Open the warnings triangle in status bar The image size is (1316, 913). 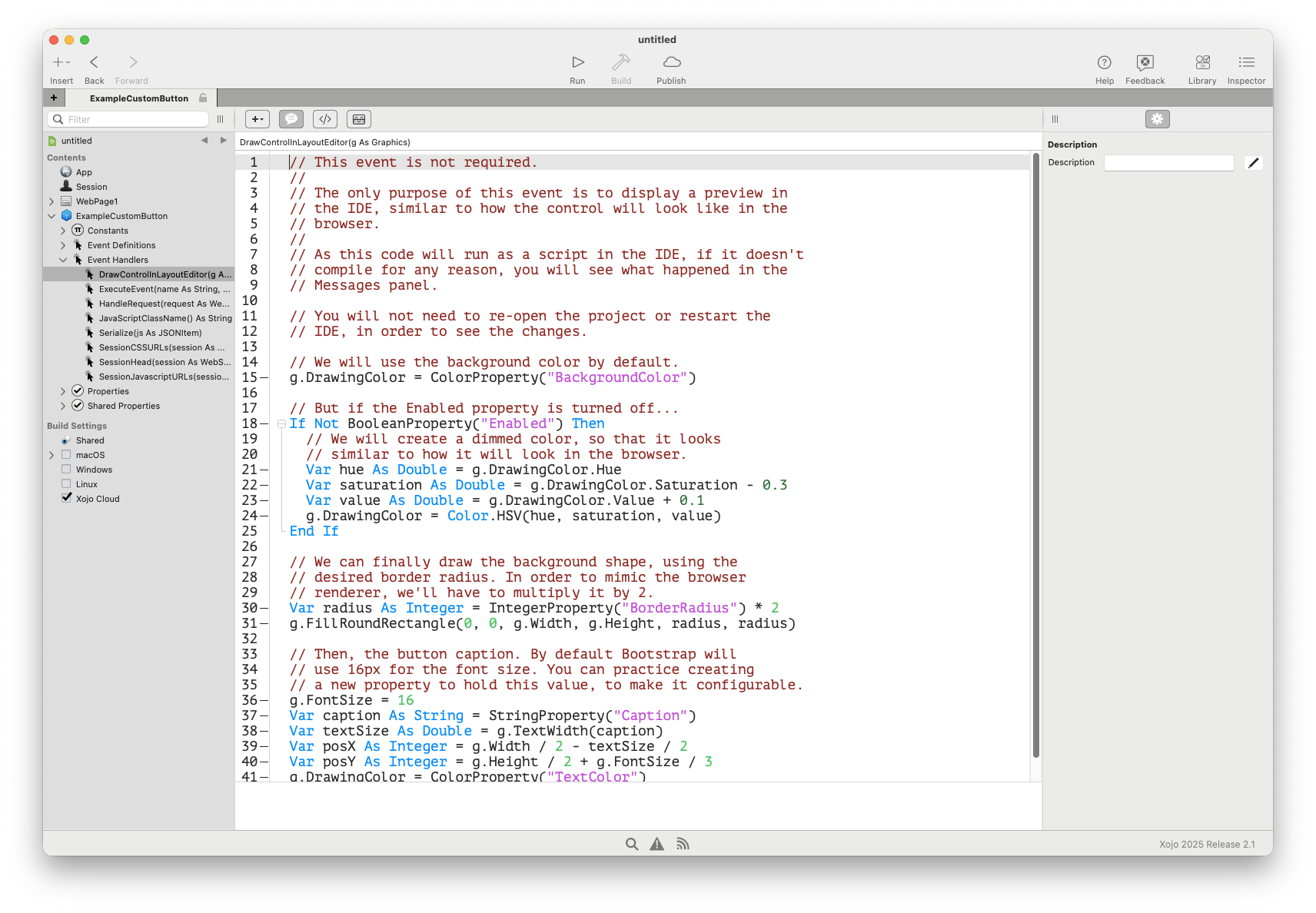tap(656, 844)
